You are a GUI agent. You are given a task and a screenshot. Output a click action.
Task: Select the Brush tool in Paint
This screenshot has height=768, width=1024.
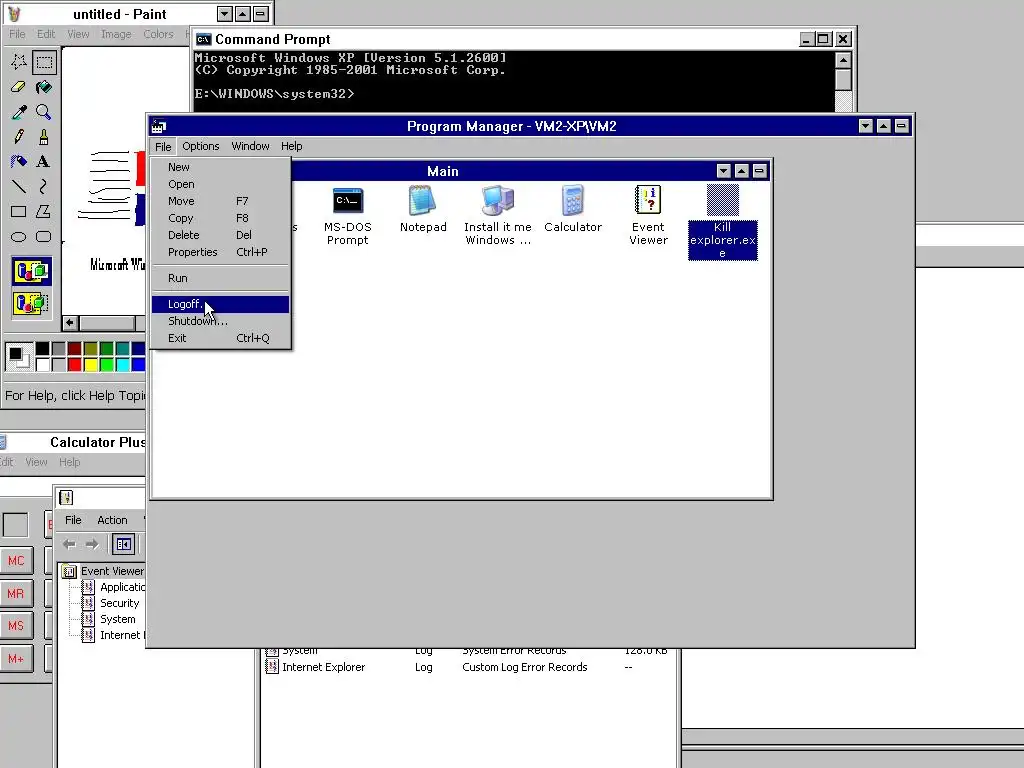pyautogui.click(x=44, y=136)
